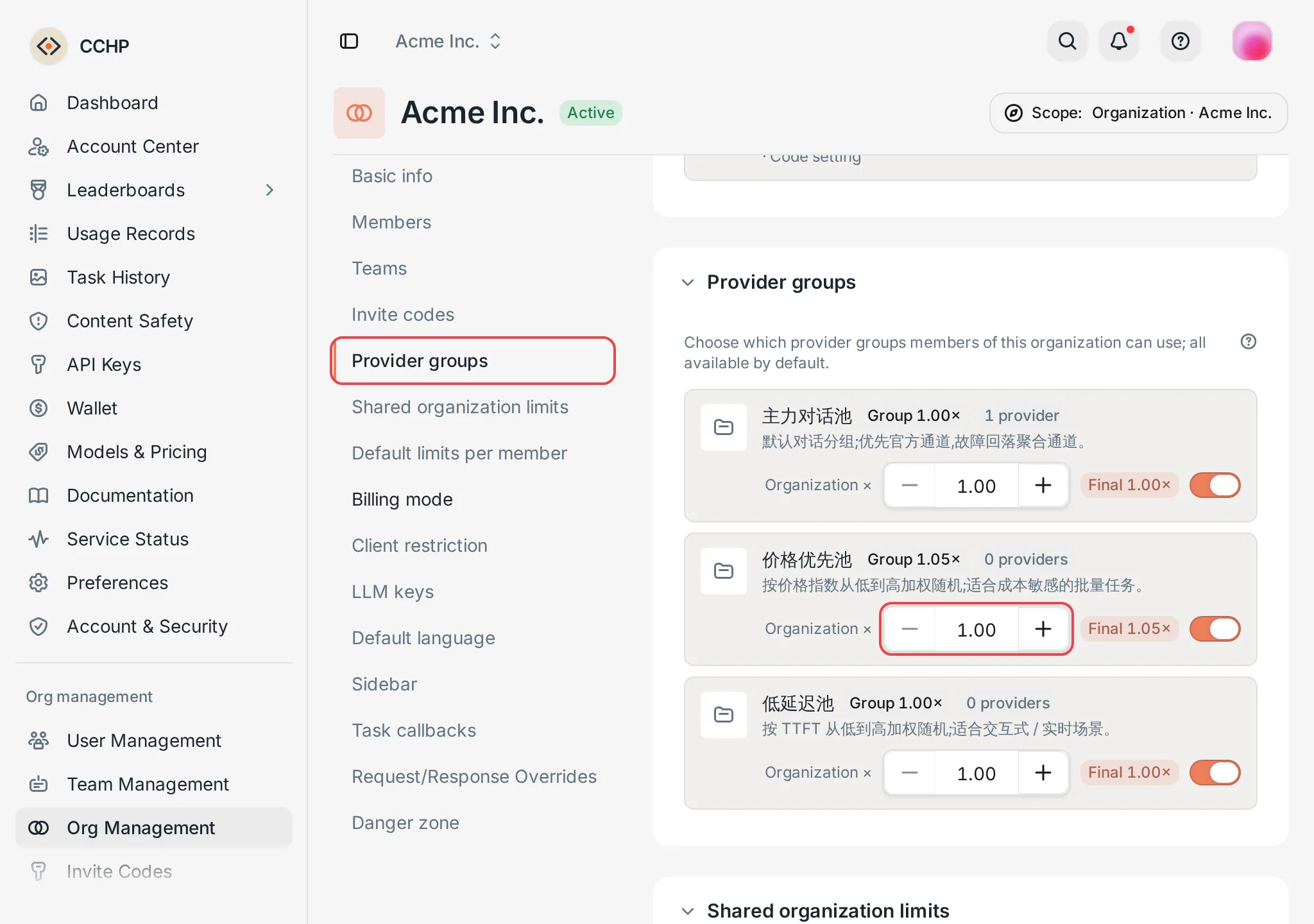Viewport: 1314px width, 924px height.
Task: Click the help icon beside provider groups description
Action: 1248,341
